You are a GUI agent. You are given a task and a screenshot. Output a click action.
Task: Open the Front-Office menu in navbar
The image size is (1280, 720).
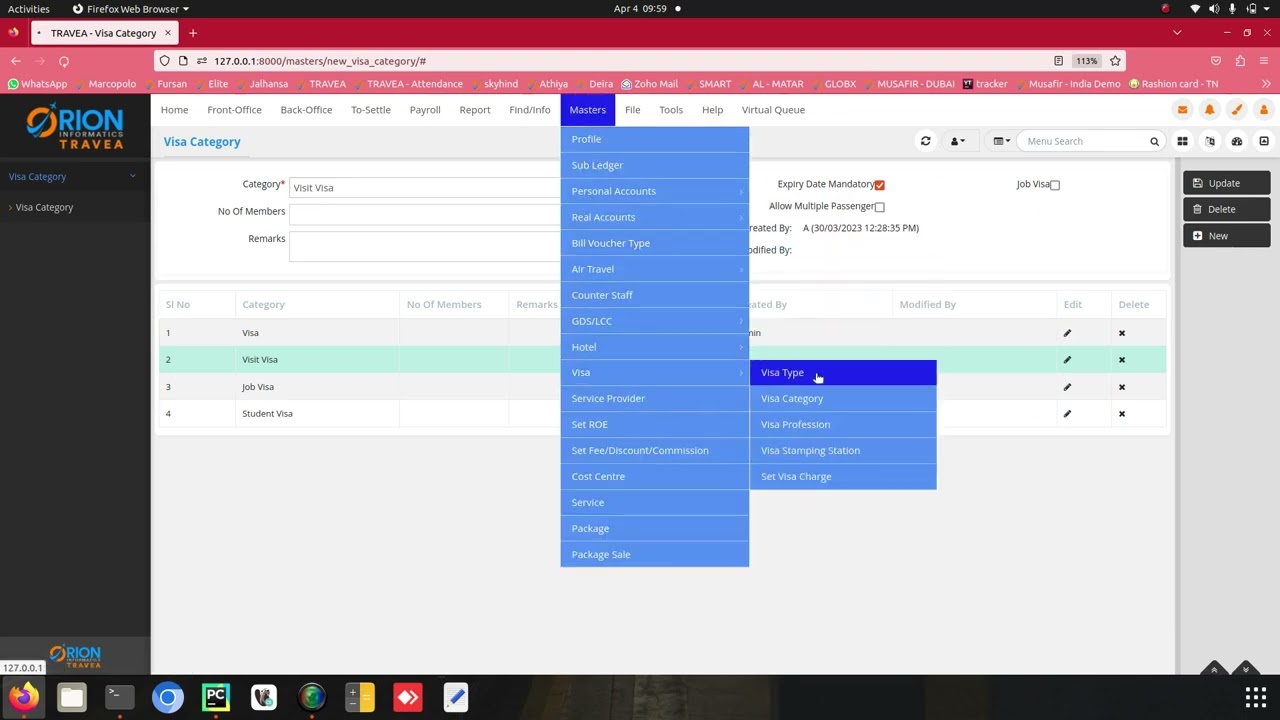[x=234, y=110]
